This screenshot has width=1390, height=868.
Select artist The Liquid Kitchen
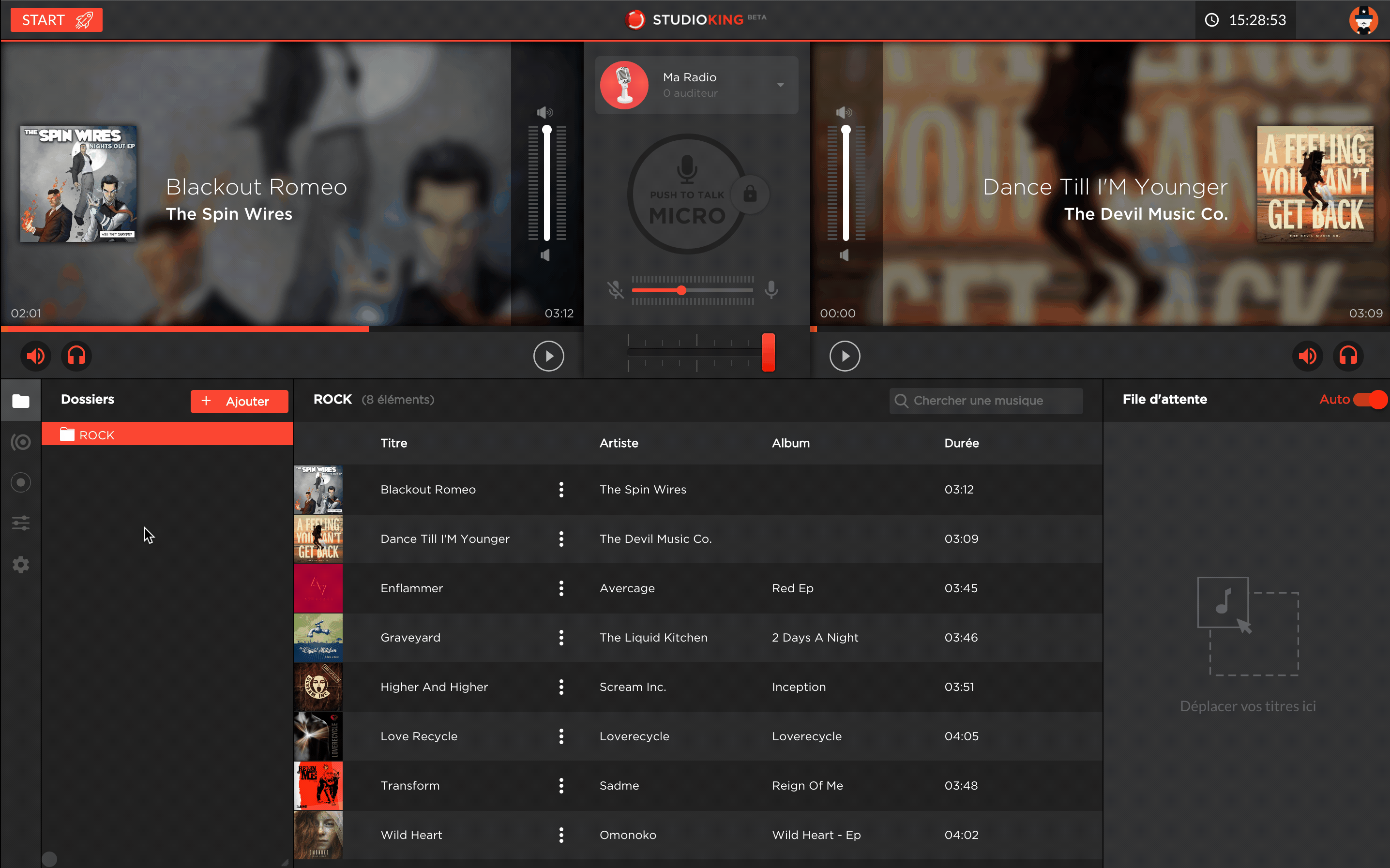(x=653, y=638)
